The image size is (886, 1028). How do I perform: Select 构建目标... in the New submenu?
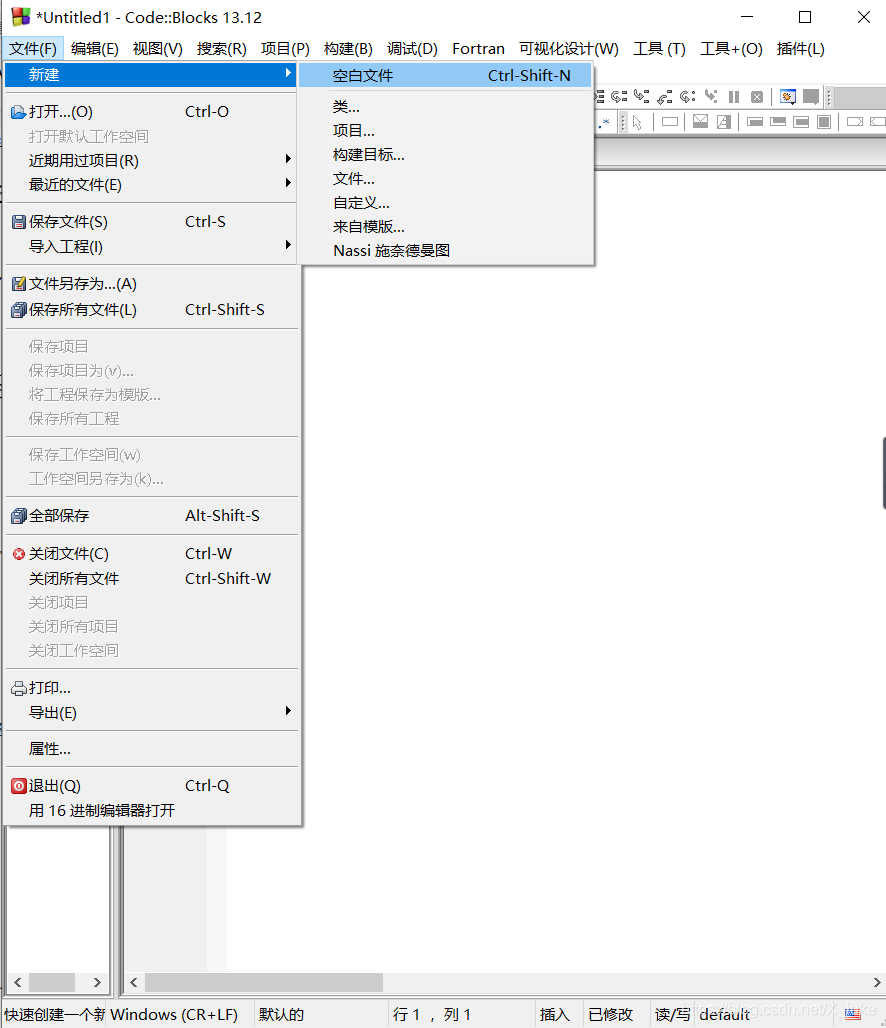coord(445,155)
